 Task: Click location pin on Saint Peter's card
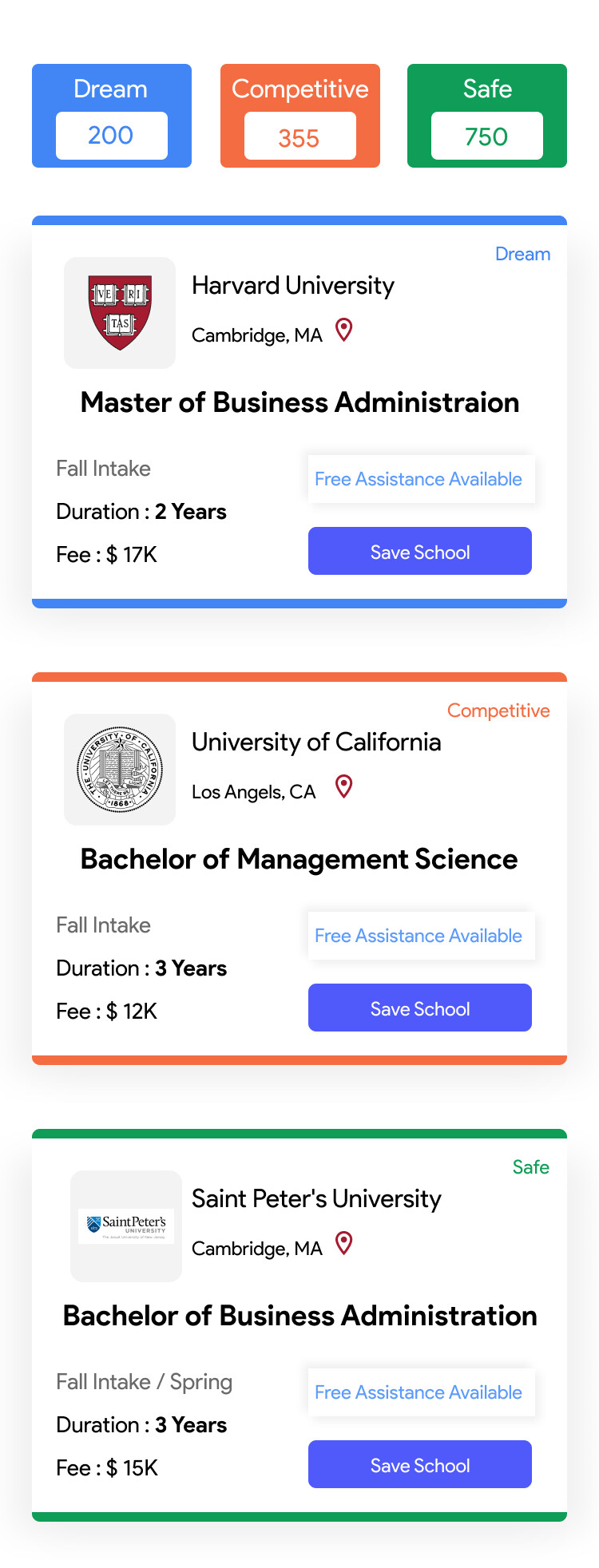point(344,1243)
